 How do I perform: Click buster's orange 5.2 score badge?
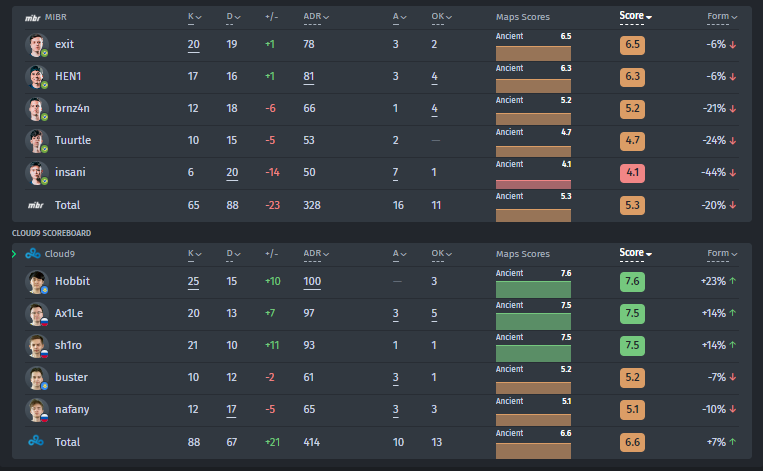pyautogui.click(x=632, y=378)
